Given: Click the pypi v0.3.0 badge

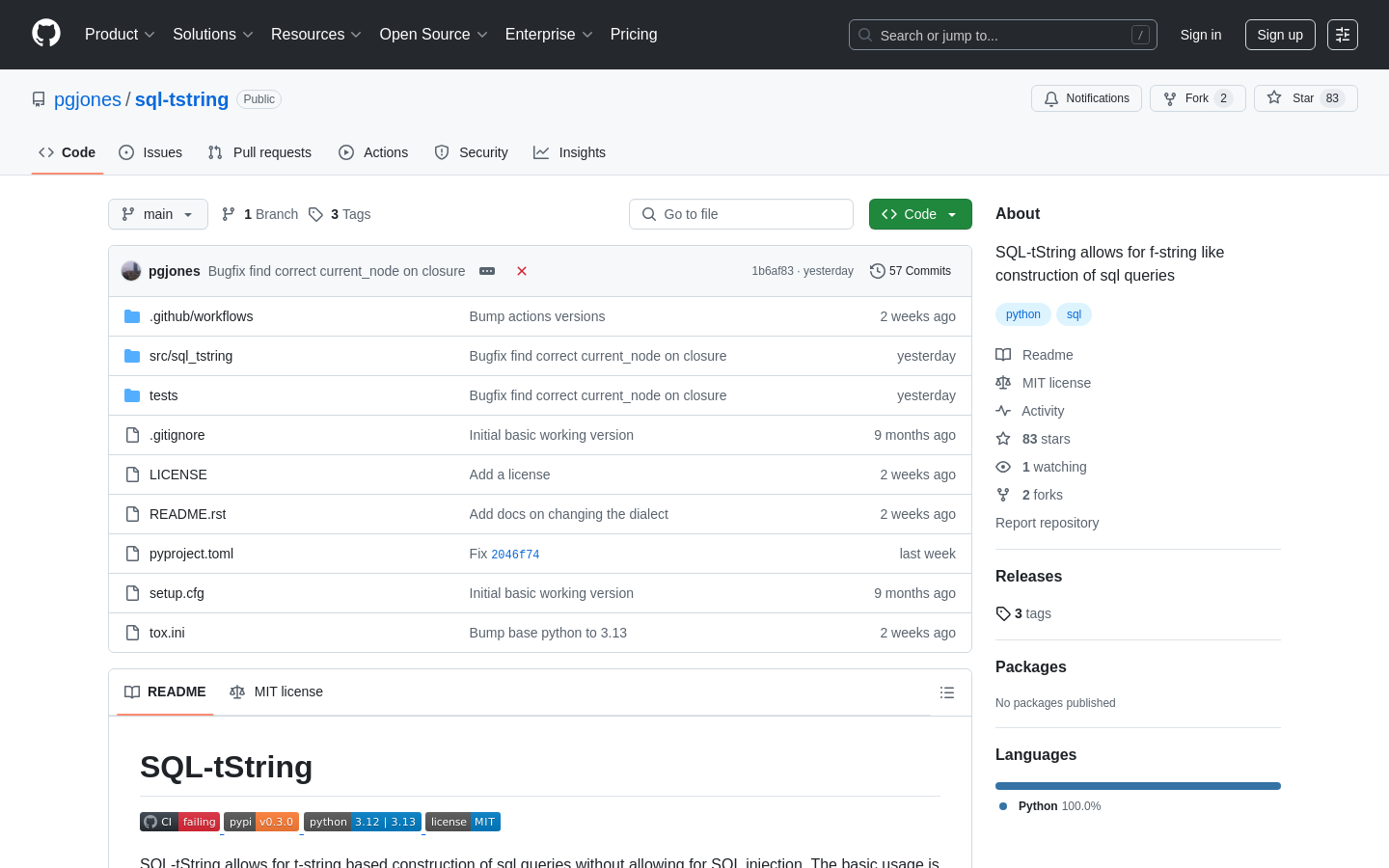Looking at the screenshot, I should click(261, 822).
